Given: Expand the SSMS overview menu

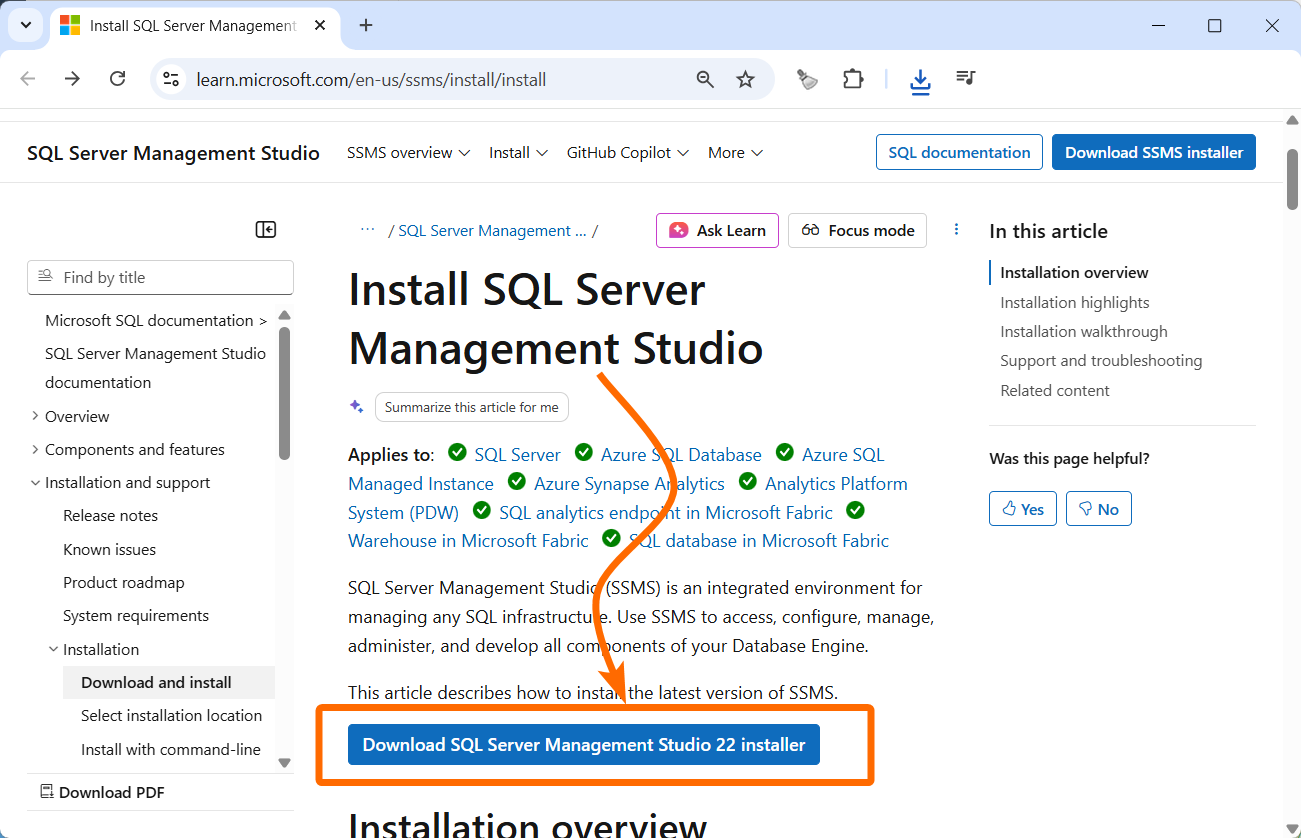Looking at the screenshot, I should [x=408, y=153].
